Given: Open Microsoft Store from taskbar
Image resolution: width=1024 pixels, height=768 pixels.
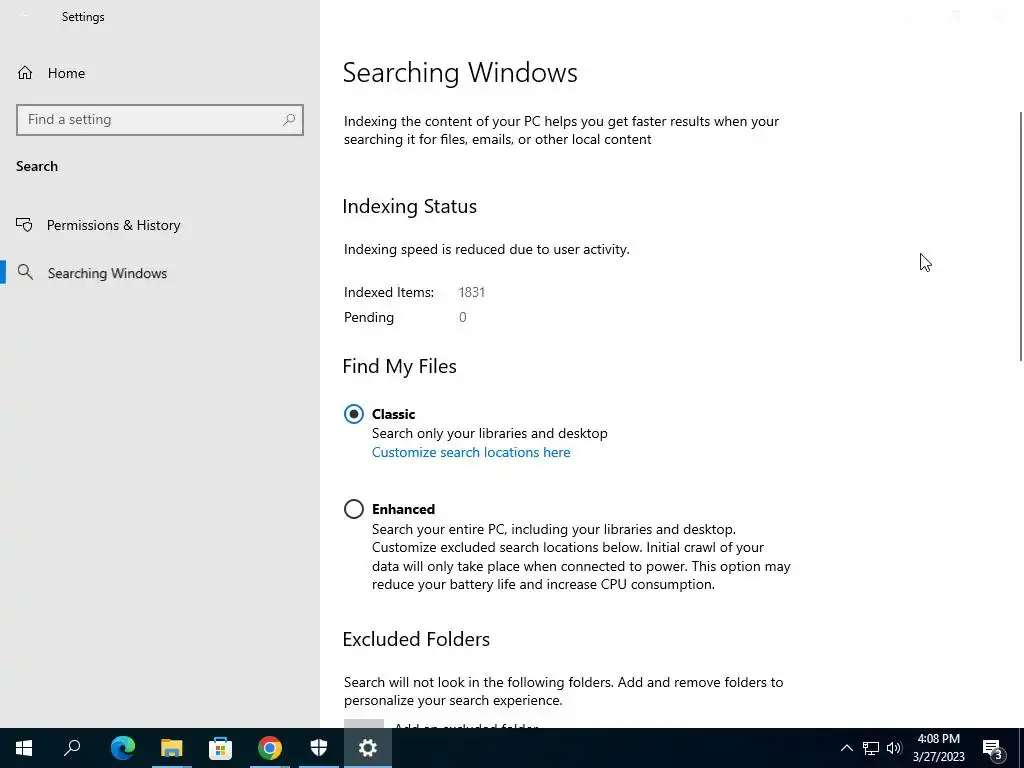Looking at the screenshot, I should click(221, 748).
